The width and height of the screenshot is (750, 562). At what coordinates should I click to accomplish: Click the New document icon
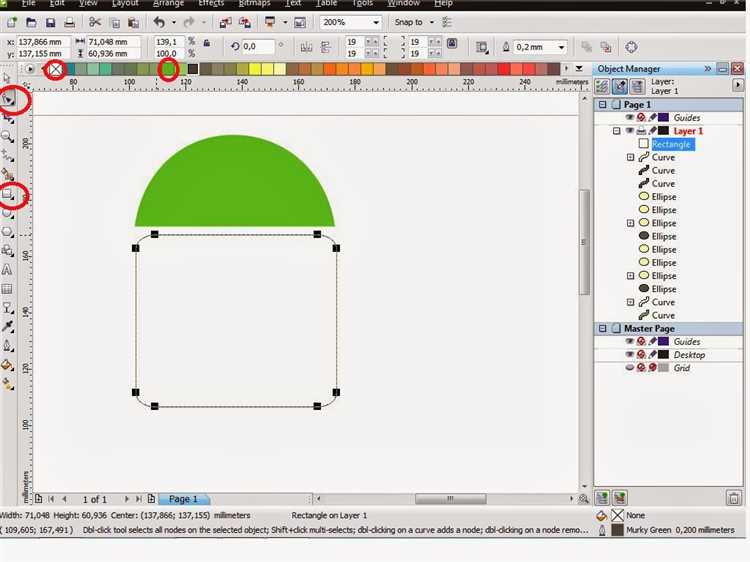11,22
